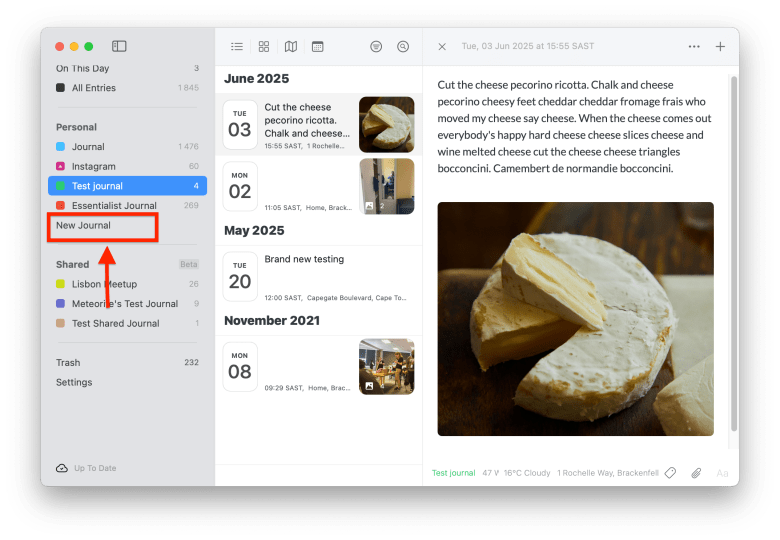
Task: Click the November 2021 section header
Action: 272,321
